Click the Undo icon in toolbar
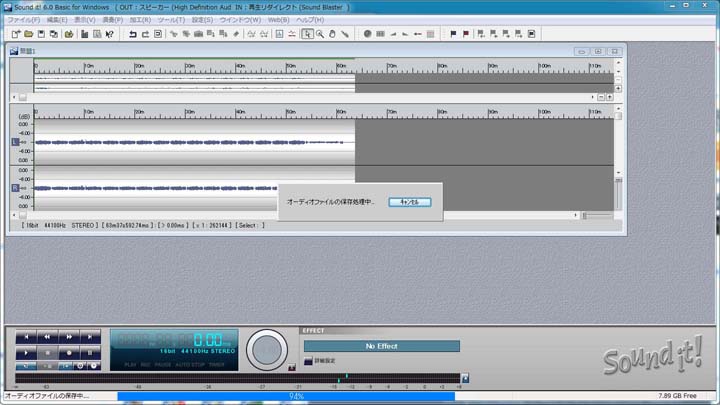Screen dimensions: 720x405 point(132,34)
